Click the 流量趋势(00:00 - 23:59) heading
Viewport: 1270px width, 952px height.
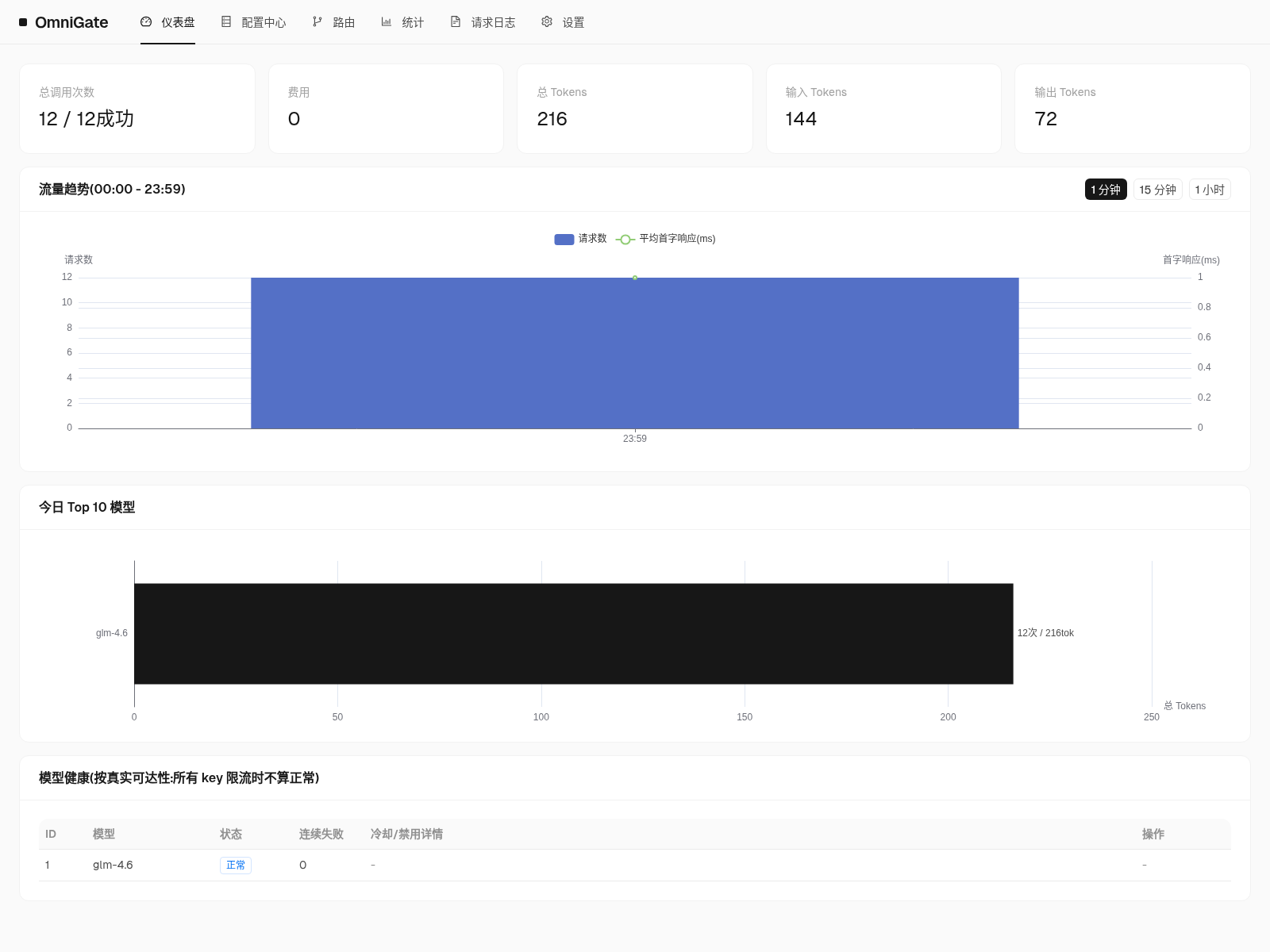click(112, 190)
